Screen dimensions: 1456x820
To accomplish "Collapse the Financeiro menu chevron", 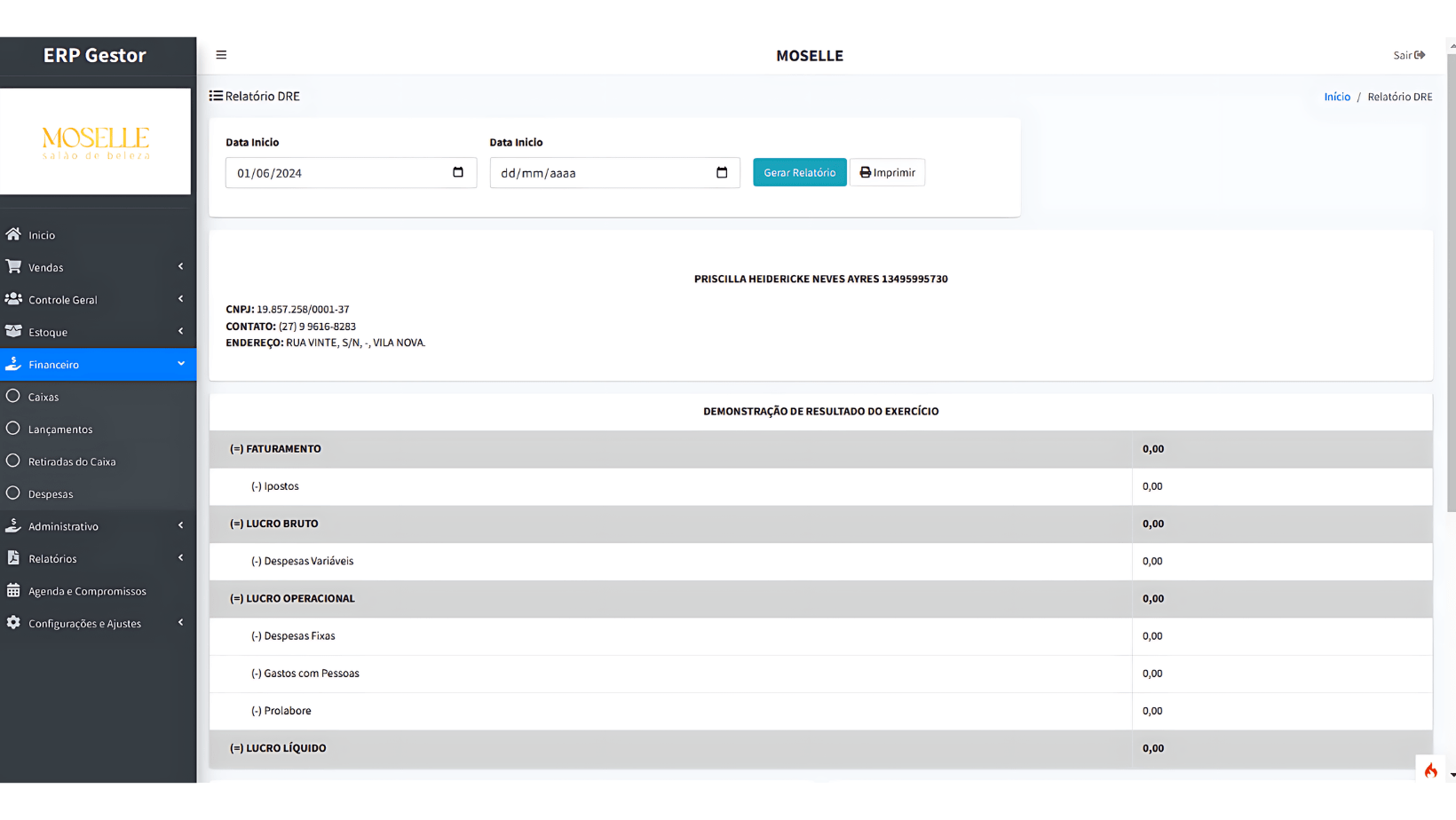I will coord(181,364).
